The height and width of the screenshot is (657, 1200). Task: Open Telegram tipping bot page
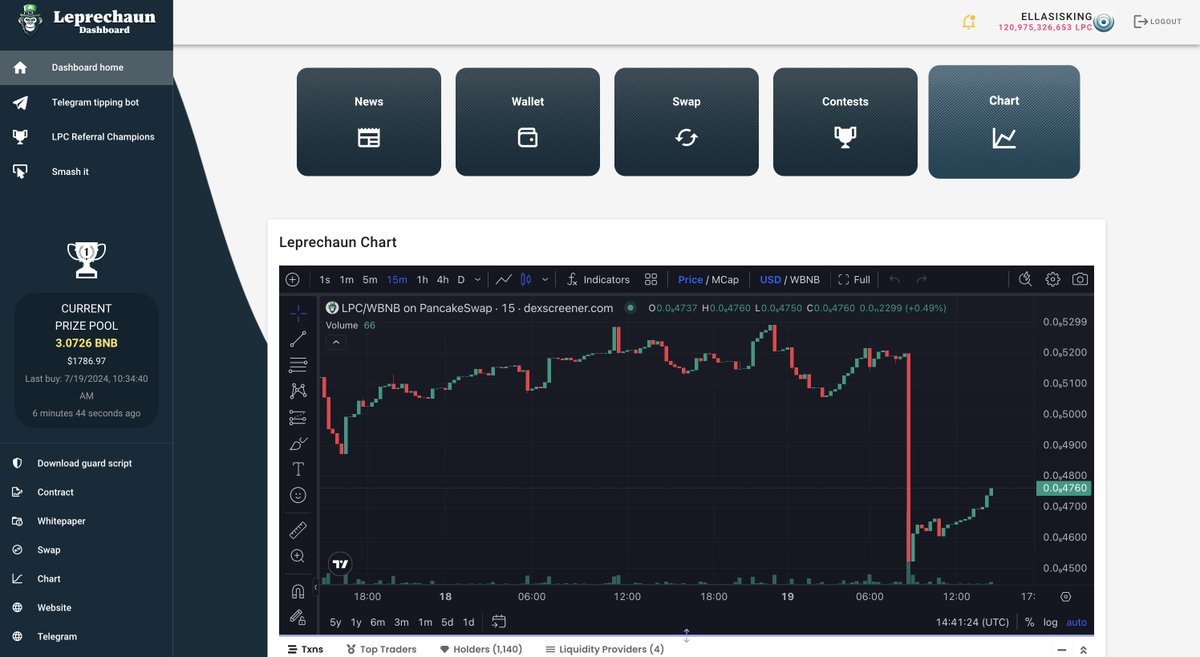[x=86, y=102]
